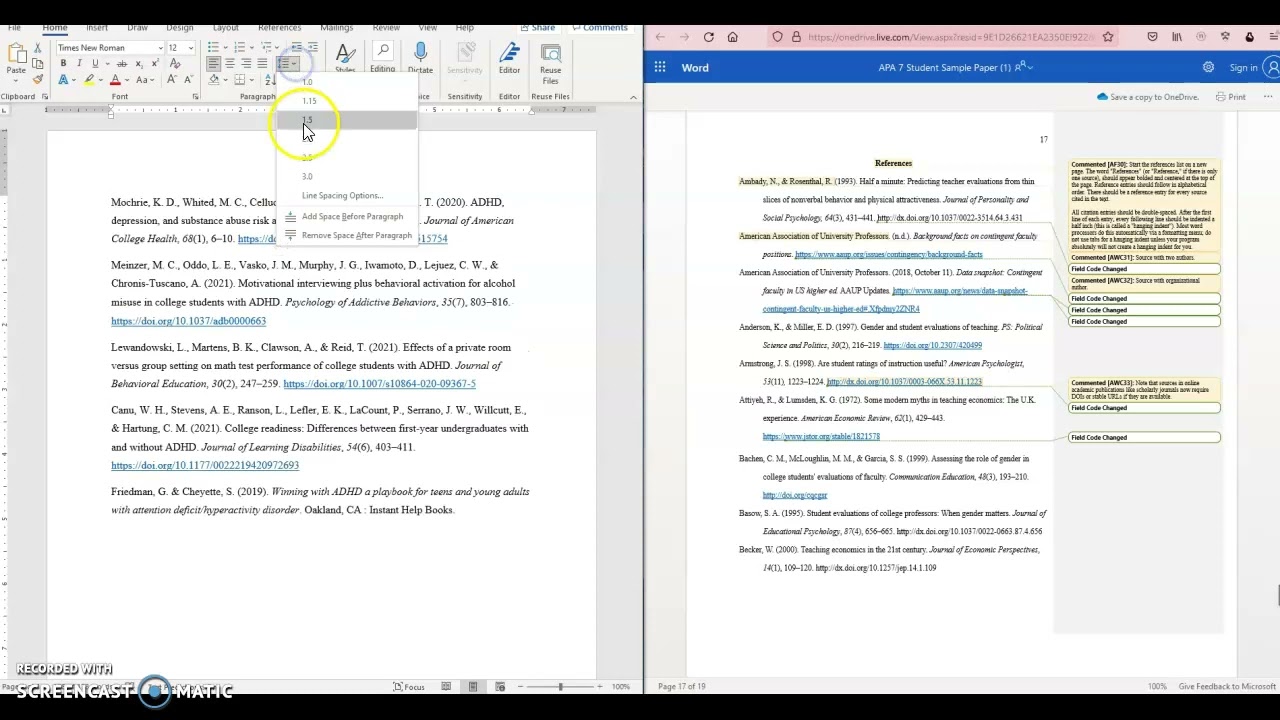Screen dimensions: 1280x720
Task: Open the Styles gallery
Action: [345, 58]
